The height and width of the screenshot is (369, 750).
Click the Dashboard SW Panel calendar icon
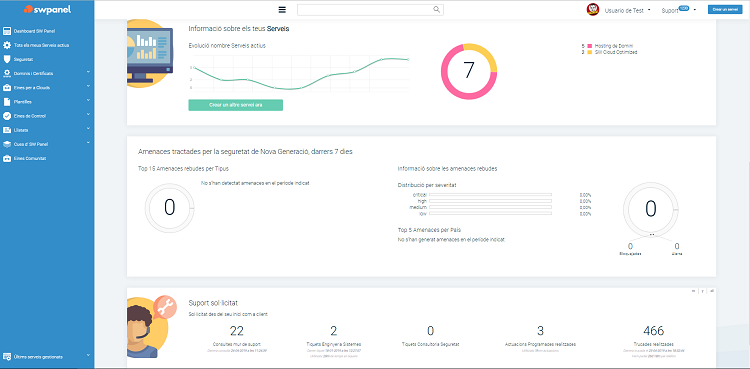pos(7,31)
